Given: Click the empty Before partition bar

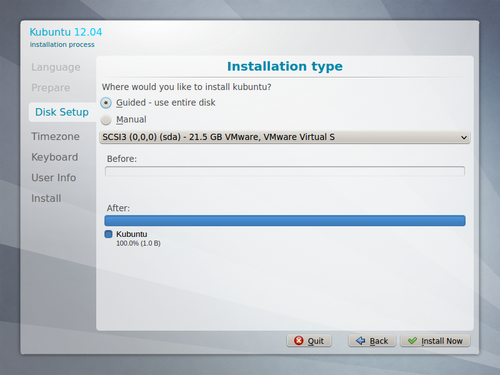Looking at the screenshot, I should [x=285, y=171].
